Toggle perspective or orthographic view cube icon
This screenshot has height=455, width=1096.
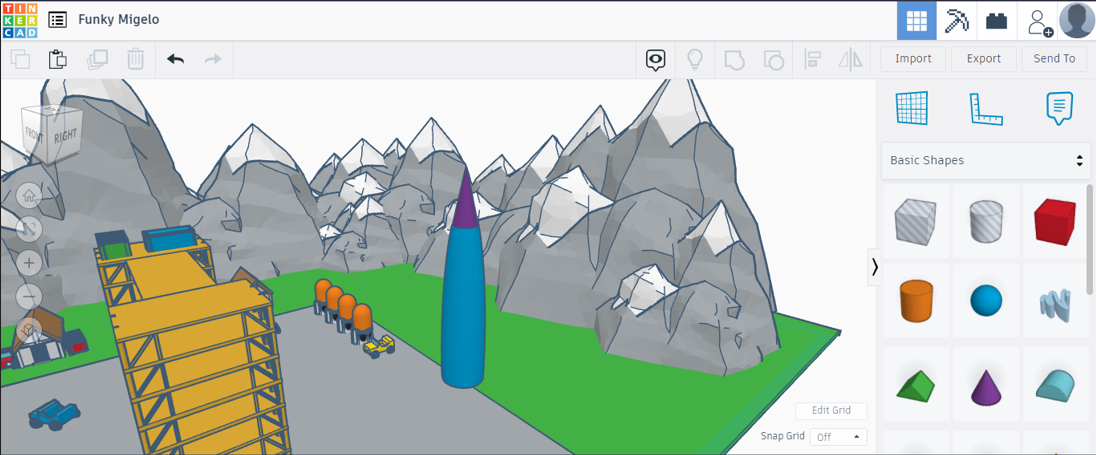click(x=29, y=329)
